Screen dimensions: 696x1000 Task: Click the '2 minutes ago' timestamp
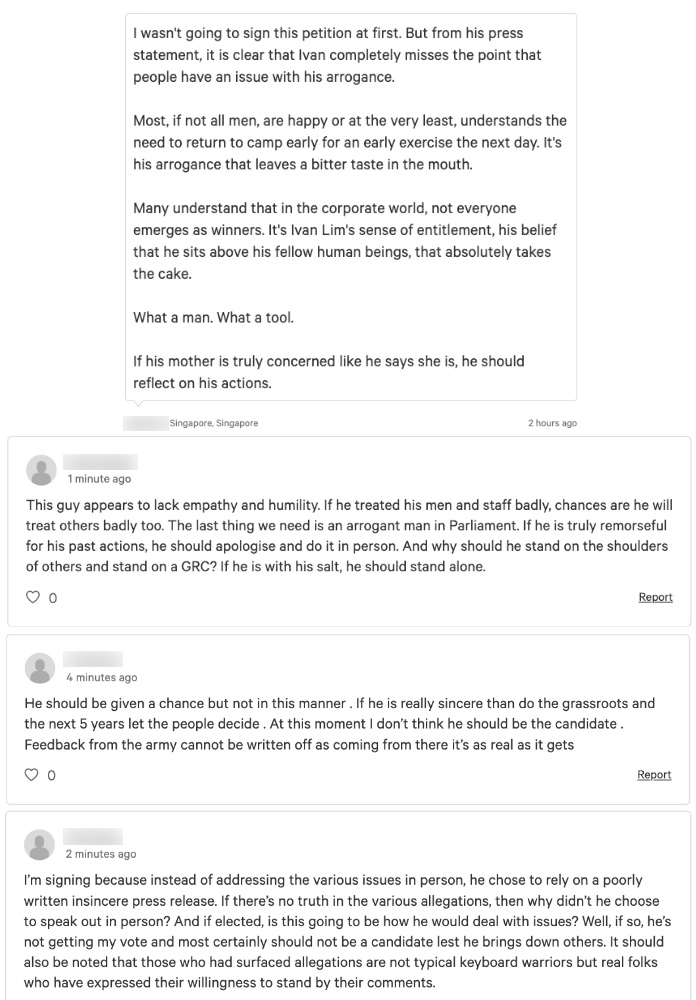pos(101,854)
